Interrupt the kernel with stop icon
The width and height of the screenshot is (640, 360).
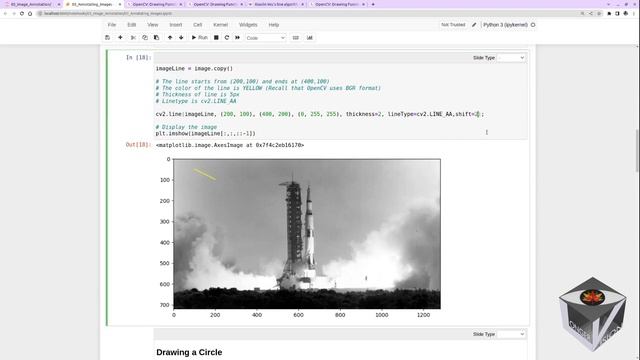(216, 38)
